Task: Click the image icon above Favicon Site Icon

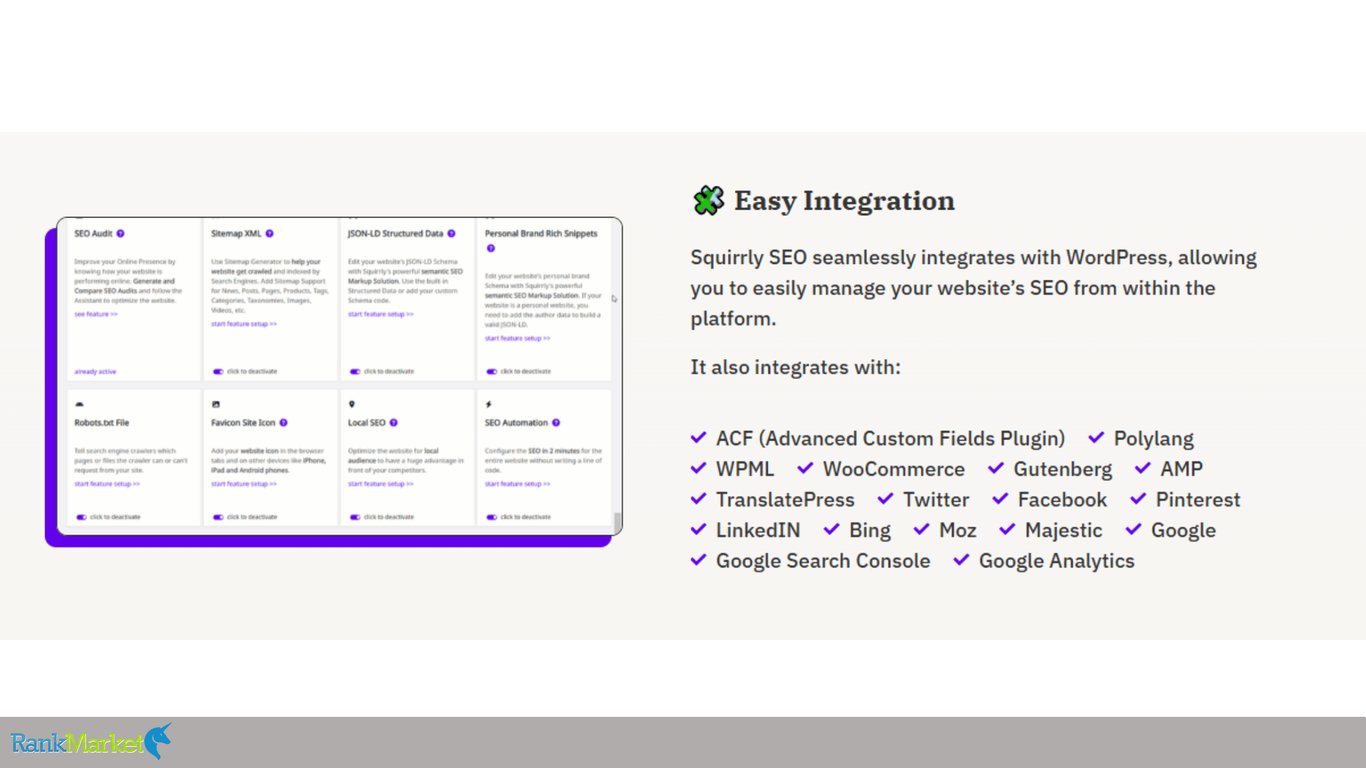Action: (215, 405)
